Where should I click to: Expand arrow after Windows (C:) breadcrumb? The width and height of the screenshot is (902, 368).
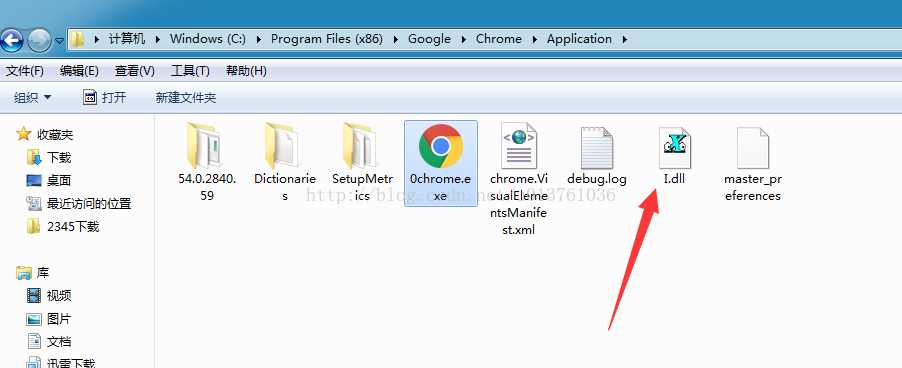point(259,40)
